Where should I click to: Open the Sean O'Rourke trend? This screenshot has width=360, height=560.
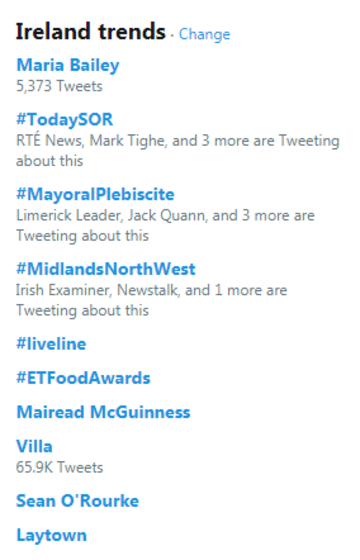pyautogui.click(x=78, y=501)
